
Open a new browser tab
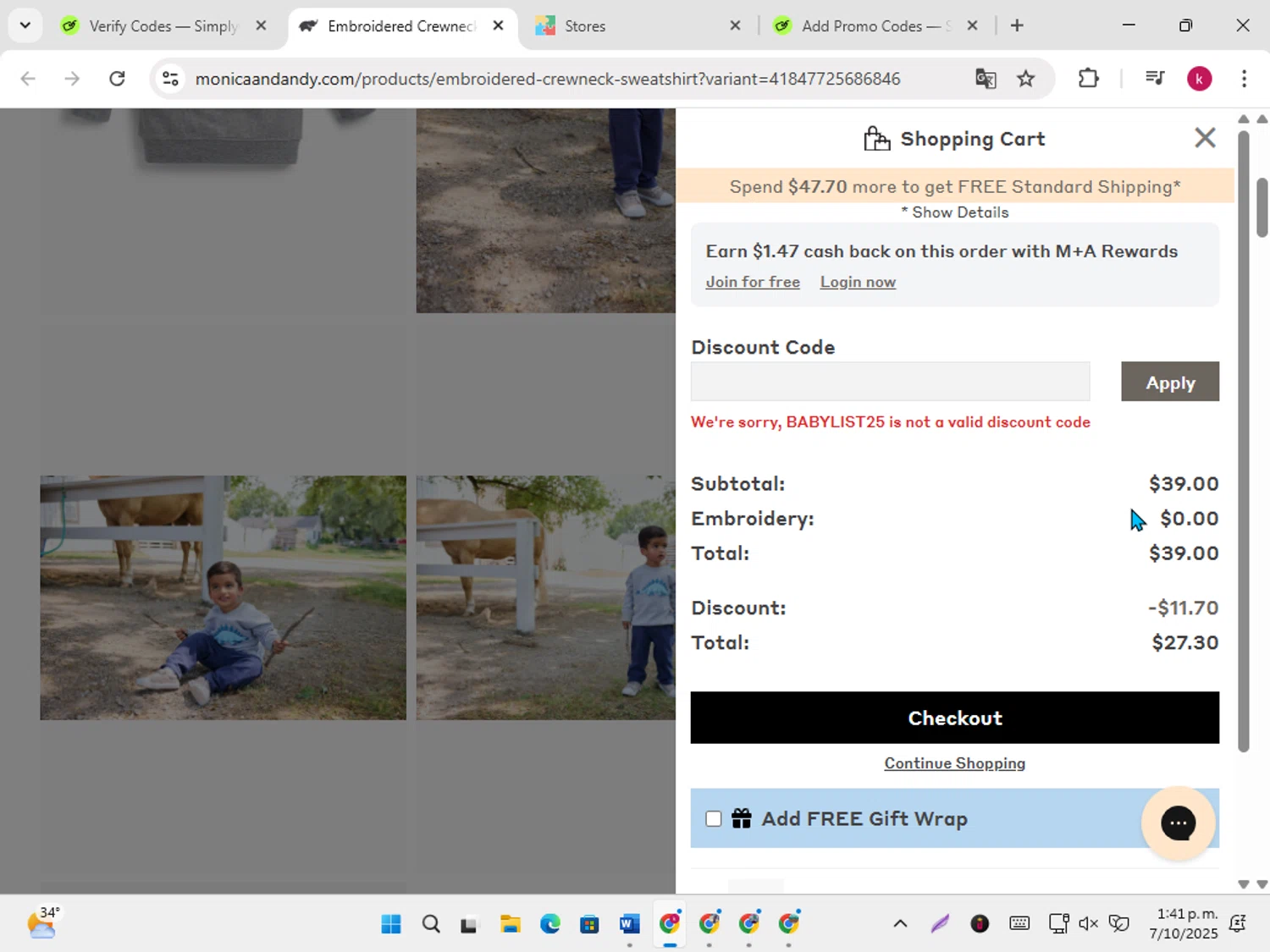[1017, 26]
